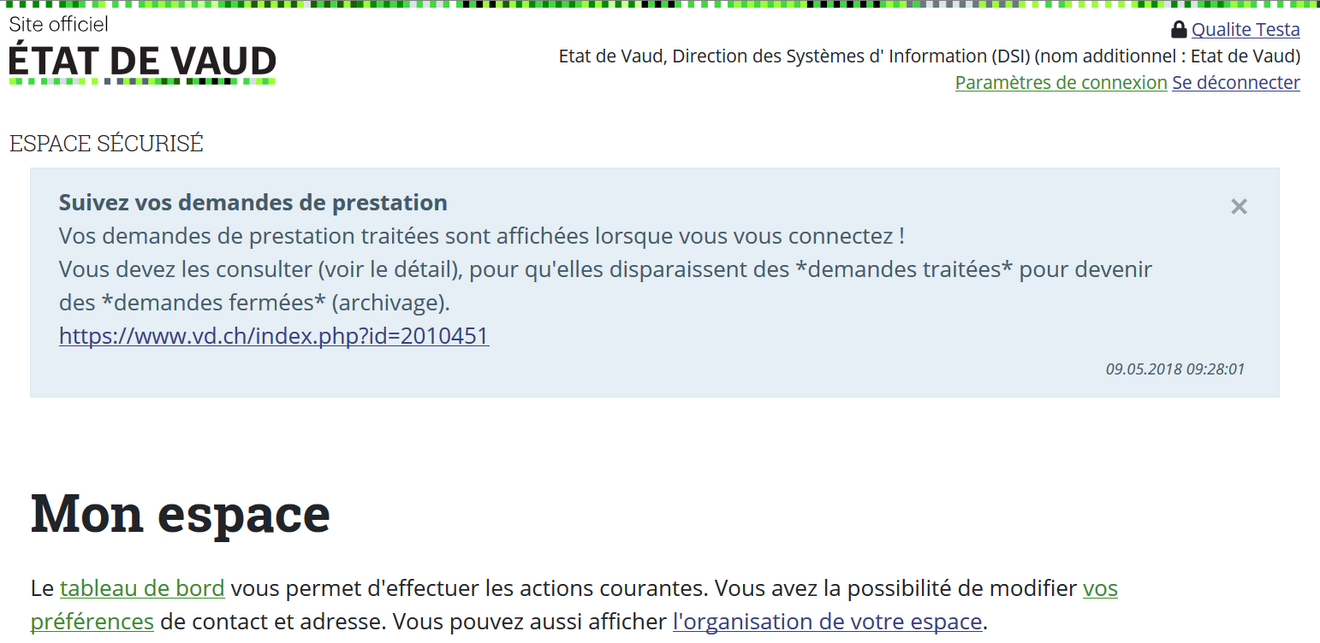Select the Suivez vos demandes de prestation title
Screen dimensions: 1320x643
click(x=253, y=203)
